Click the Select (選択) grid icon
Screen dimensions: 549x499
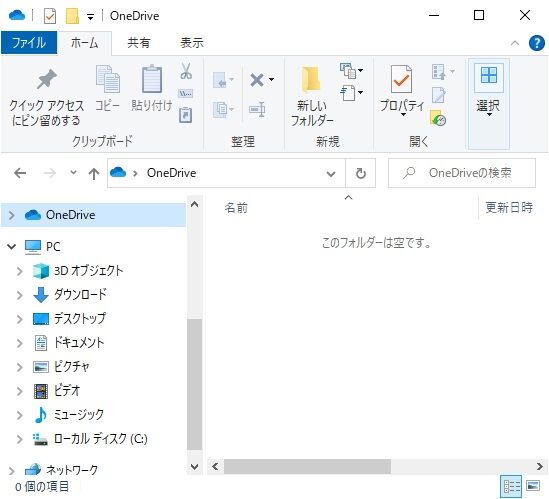click(x=489, y=75)
